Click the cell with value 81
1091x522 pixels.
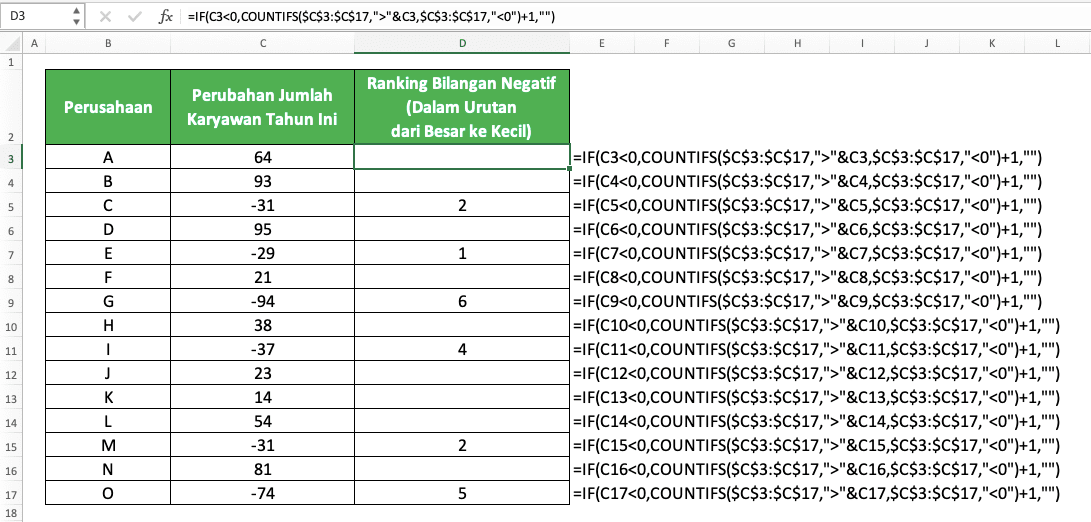tap(262, 470)
